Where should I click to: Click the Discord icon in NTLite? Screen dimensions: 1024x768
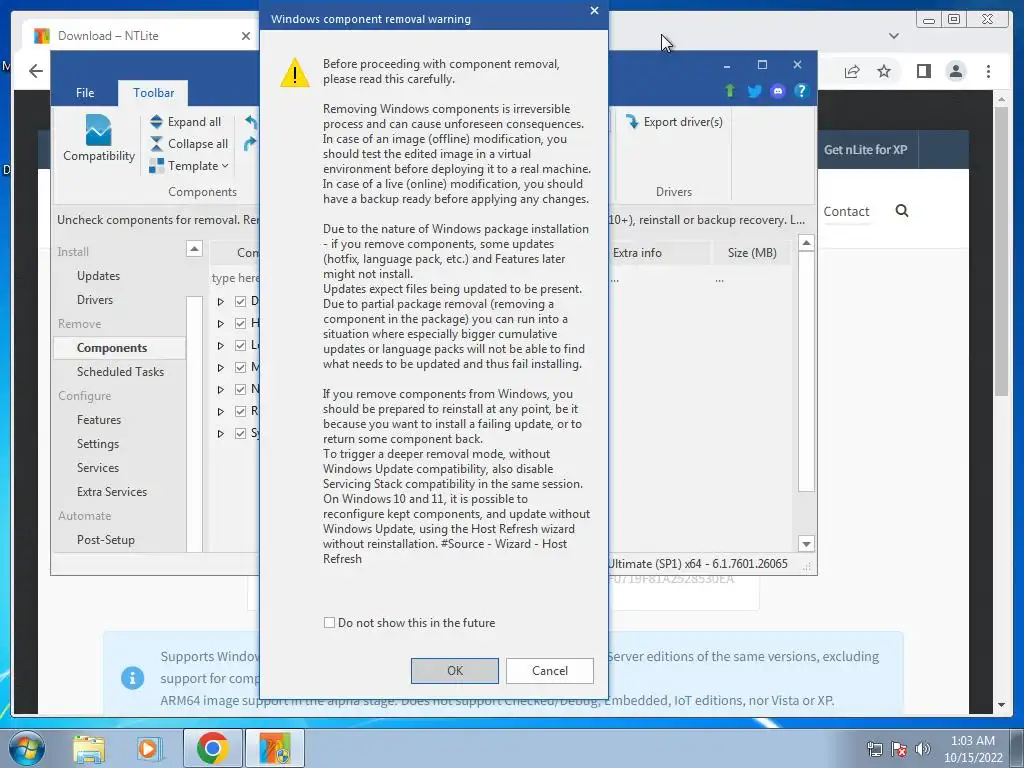778,91
